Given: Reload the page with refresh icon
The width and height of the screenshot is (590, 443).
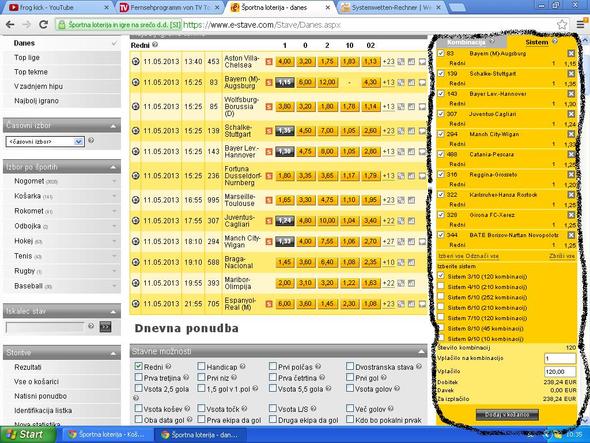Looking at the screenshot, I should [44, 25].
